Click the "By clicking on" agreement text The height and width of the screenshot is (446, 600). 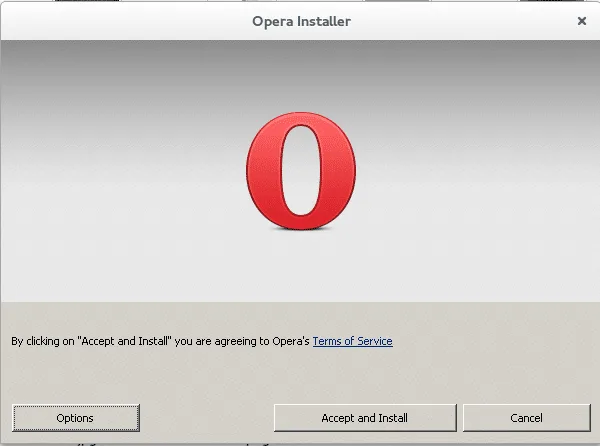[x=160, y=341]
